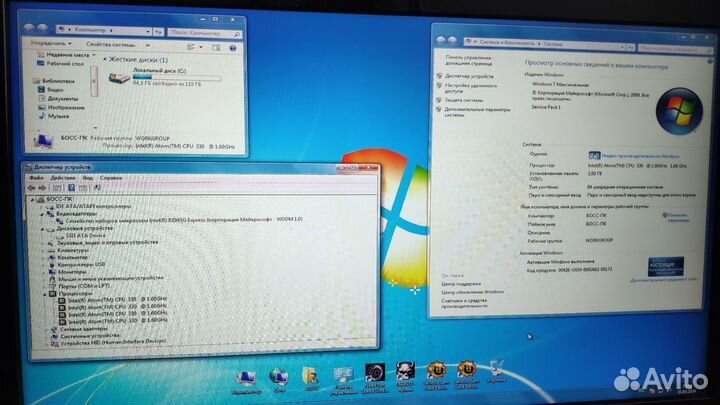Open Диспетчер устройств link in Система window
Screen dimensions: 720x405
pos(469,76)
